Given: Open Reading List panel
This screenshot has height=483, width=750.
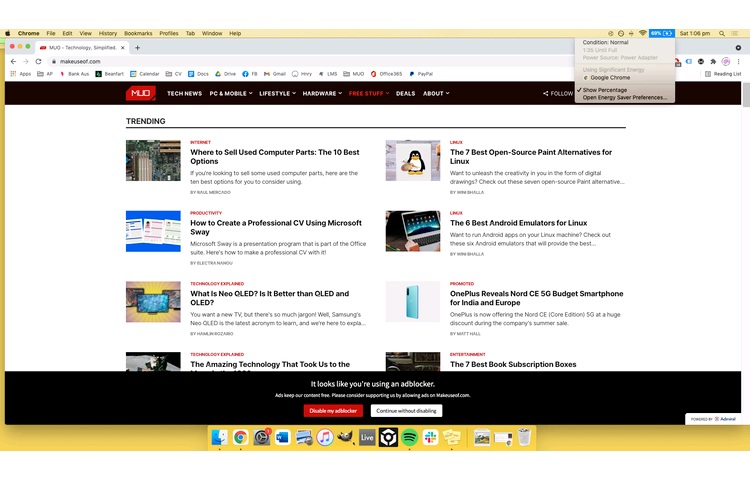Looking at the screenshot, I should (723, 74).
